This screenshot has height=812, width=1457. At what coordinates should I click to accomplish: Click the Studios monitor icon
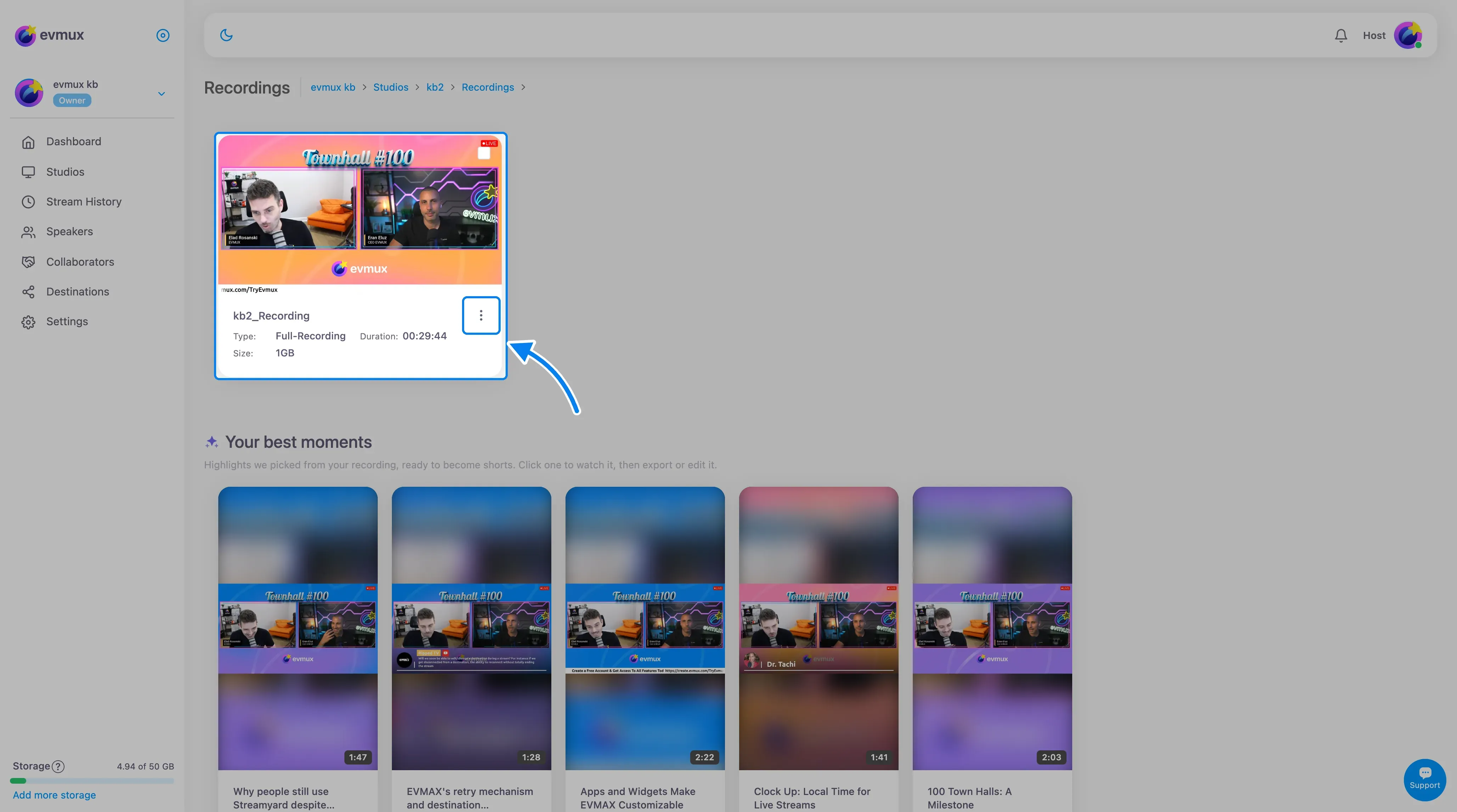(28, 172)
